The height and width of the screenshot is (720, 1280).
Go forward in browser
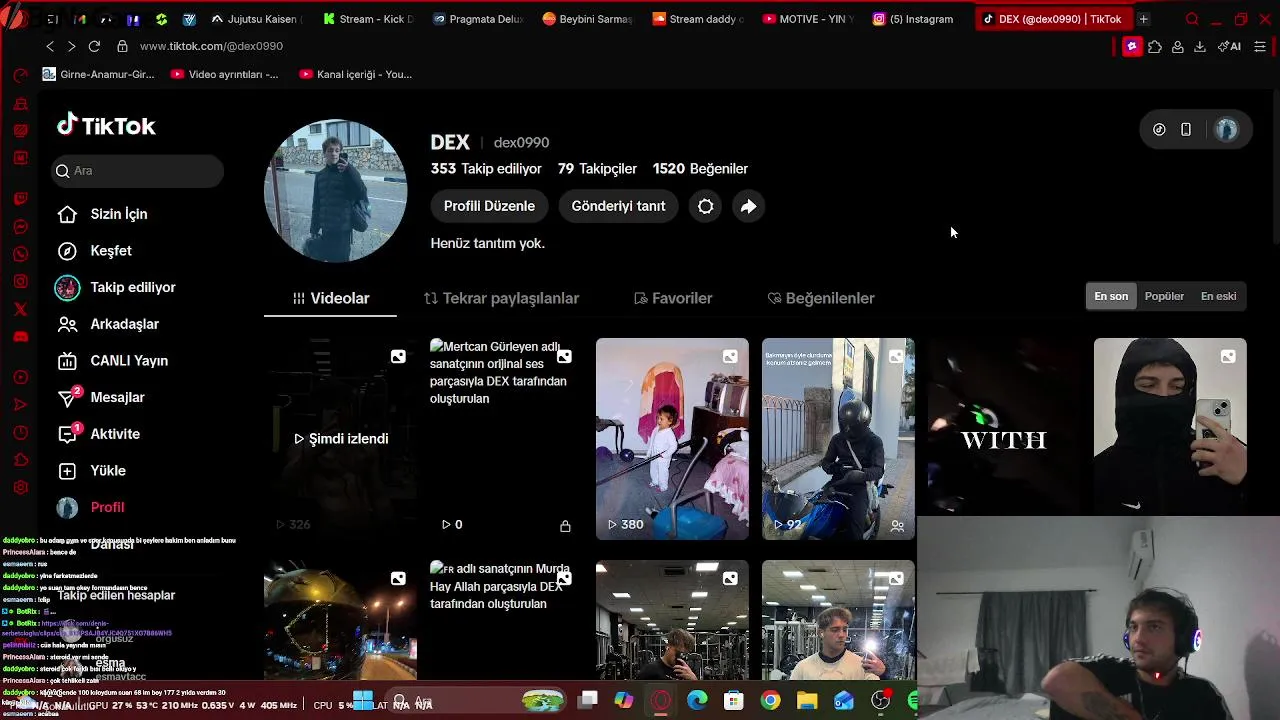click(x=71, y=46)
